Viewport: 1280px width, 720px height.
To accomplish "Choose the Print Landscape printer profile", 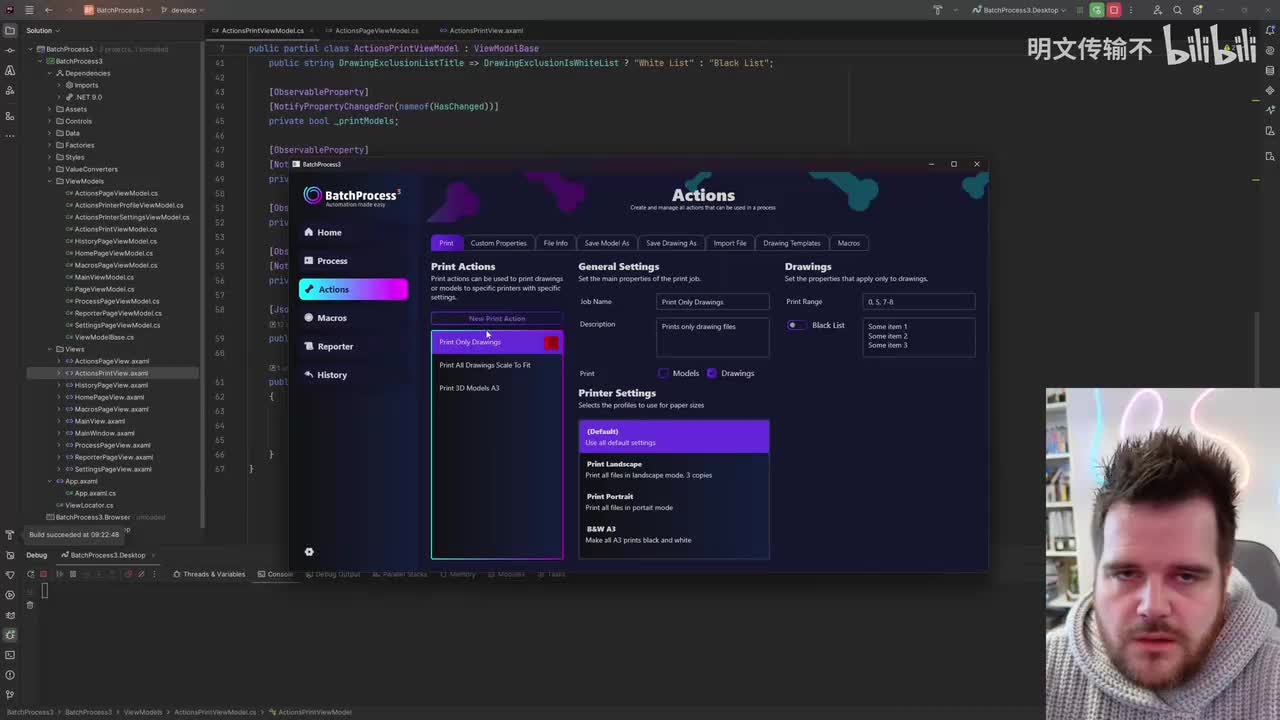I will [674, 469].
